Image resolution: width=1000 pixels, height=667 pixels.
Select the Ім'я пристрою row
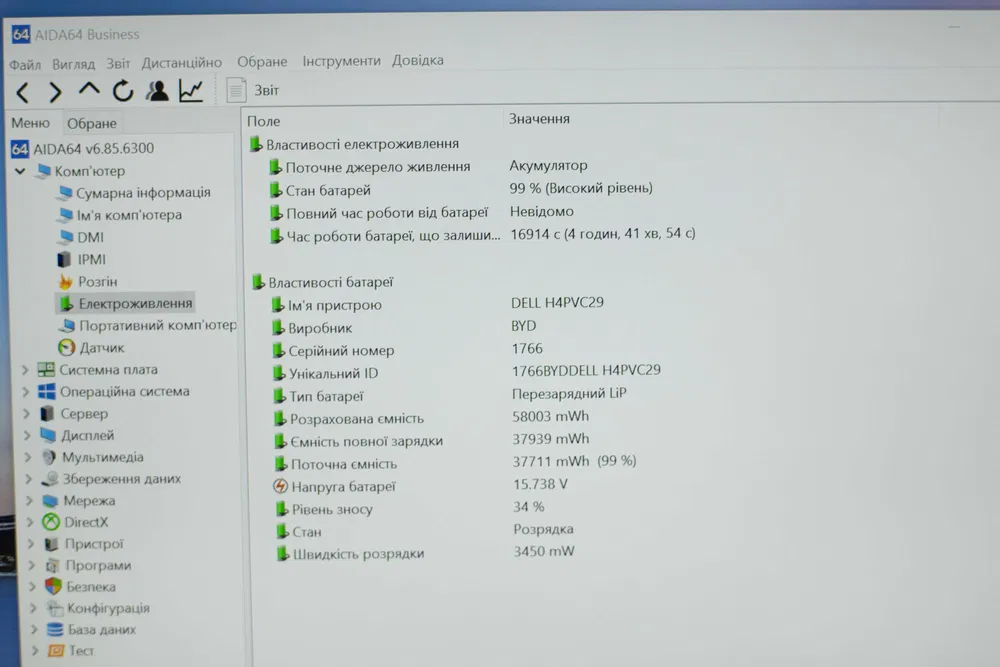coord(437,304)
